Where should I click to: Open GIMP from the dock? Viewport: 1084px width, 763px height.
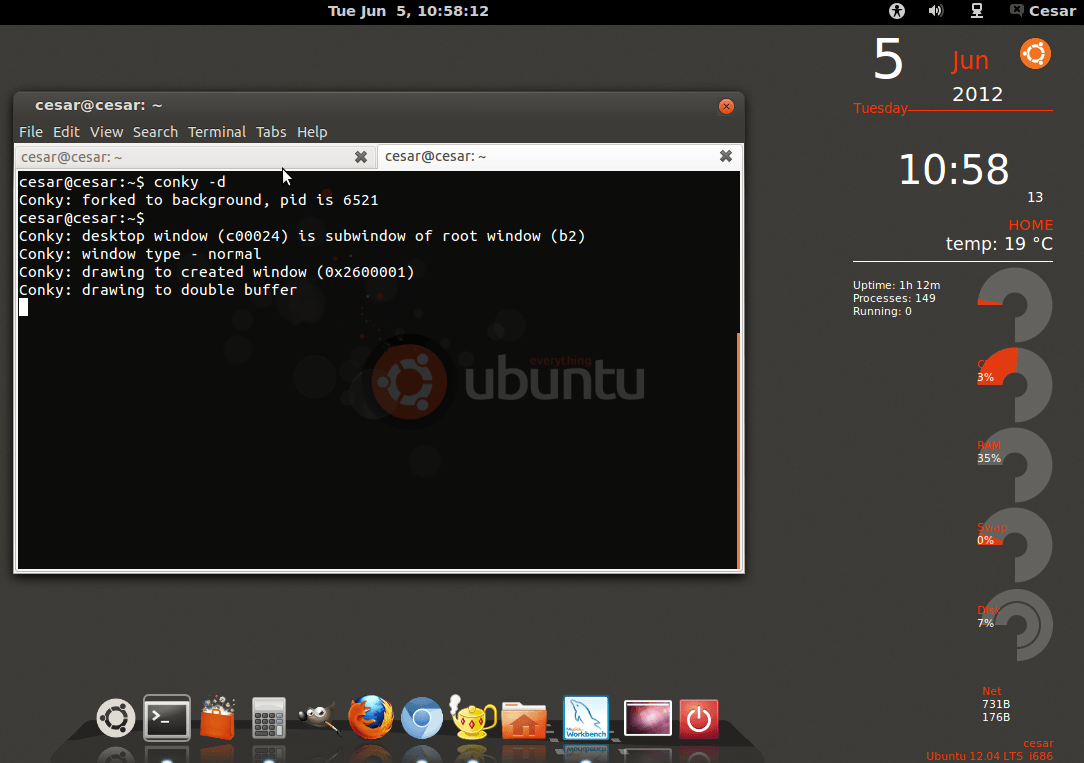(x=320, y=718)
